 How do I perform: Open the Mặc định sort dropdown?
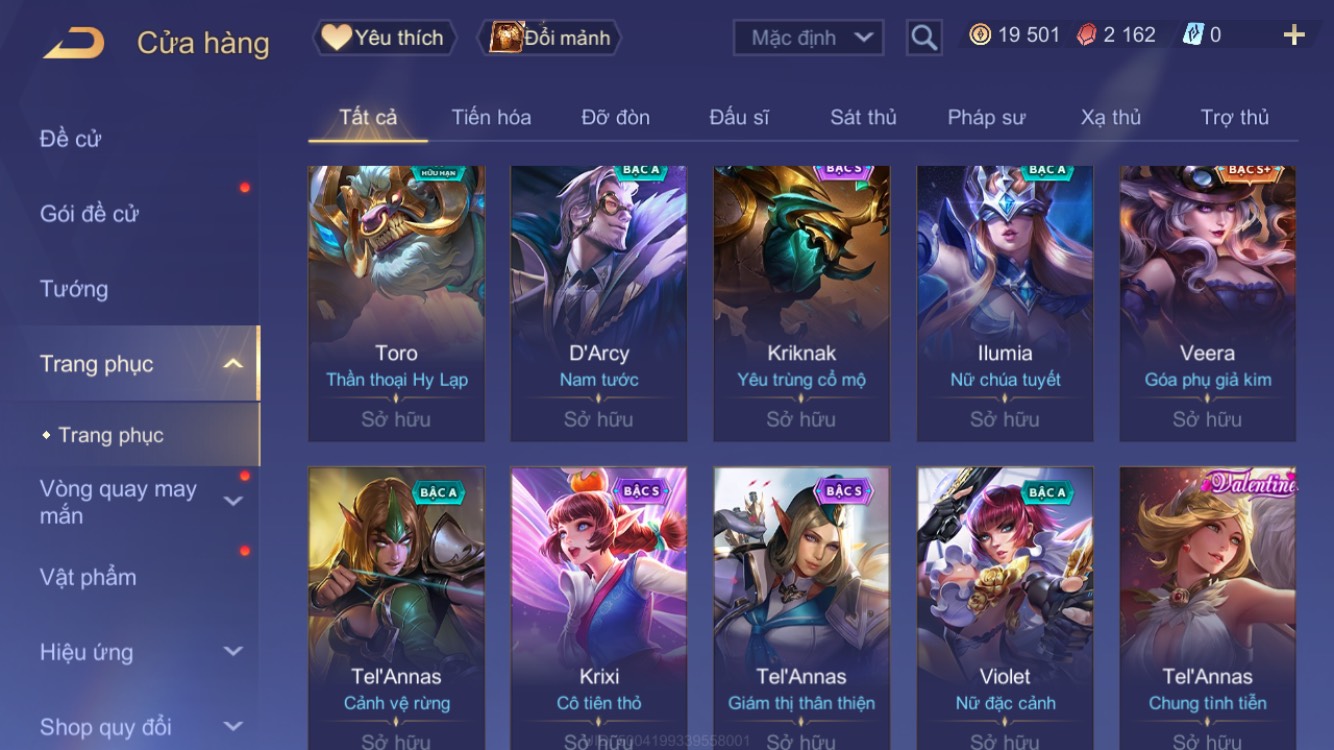click(x=809, y=38)
